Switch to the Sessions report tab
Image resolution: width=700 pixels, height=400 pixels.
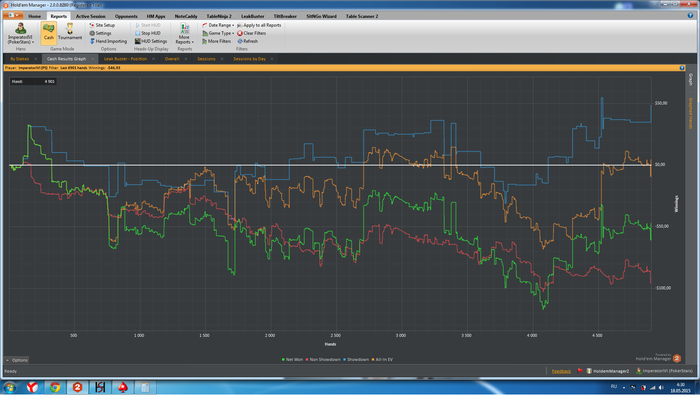point(206,59)
